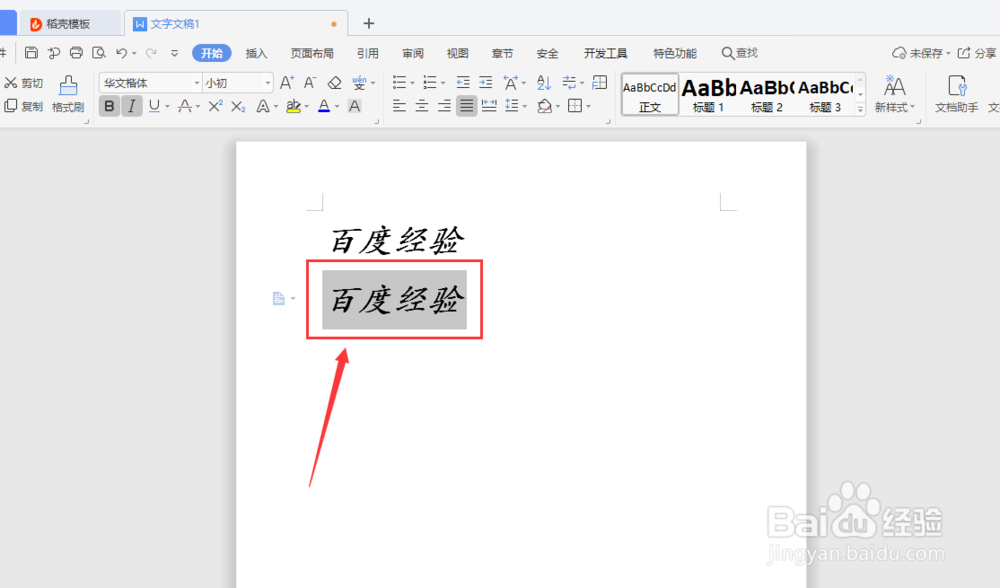Toggle the numbered list button
Screen dimensions: 1000x588
tap(430, 82)
